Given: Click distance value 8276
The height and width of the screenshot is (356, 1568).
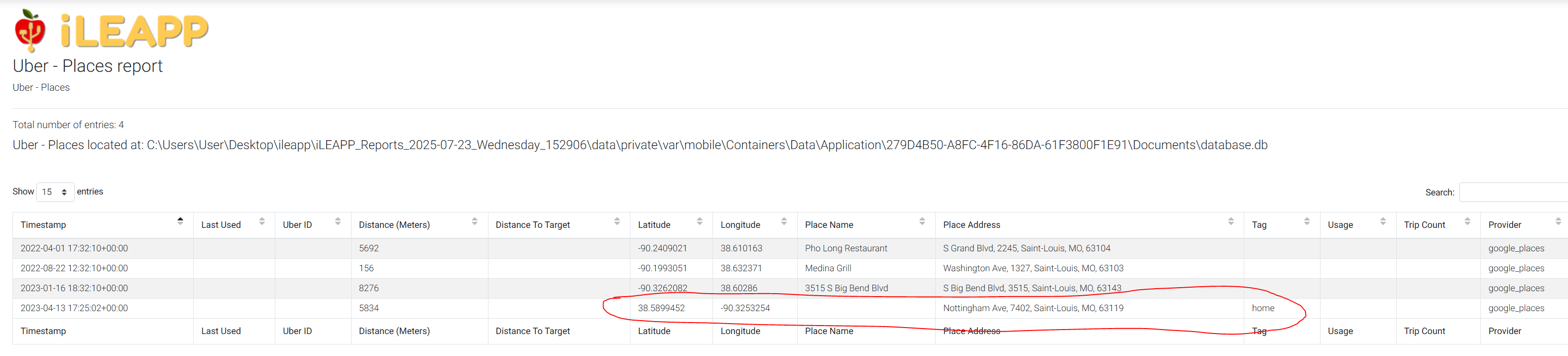Looking at the screenshot, I should click(369, 288).
